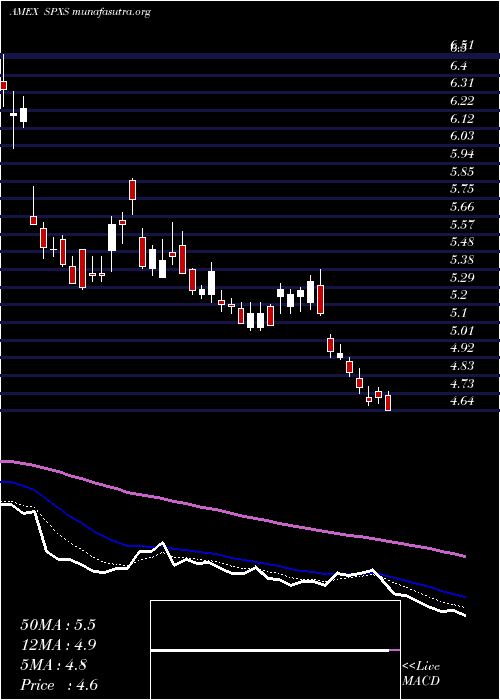Click the MACD histogram box
The width and height of the screenshot is (500, 700).
[275, 650]
